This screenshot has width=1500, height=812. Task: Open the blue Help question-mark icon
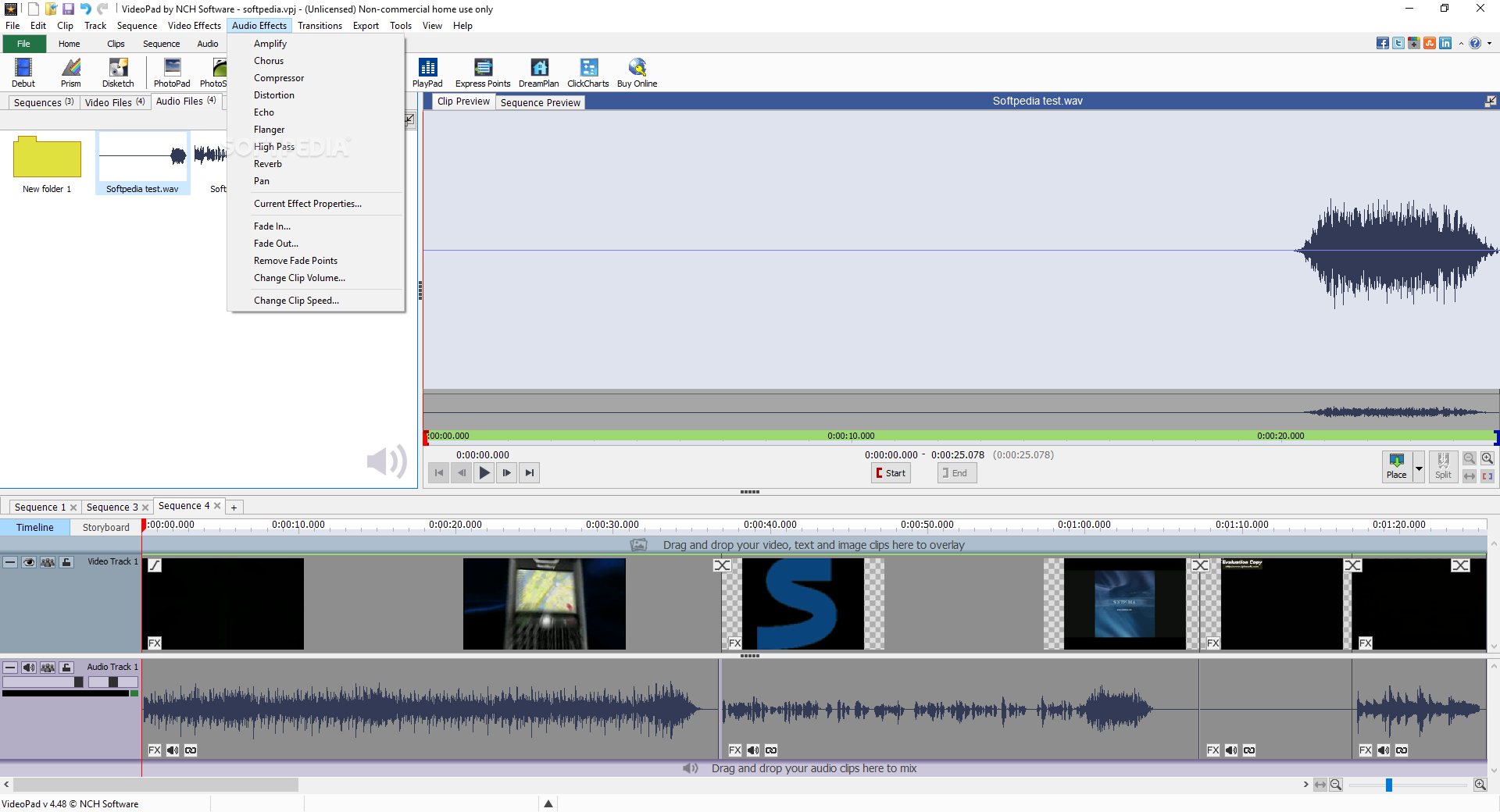click(1475, 44)
